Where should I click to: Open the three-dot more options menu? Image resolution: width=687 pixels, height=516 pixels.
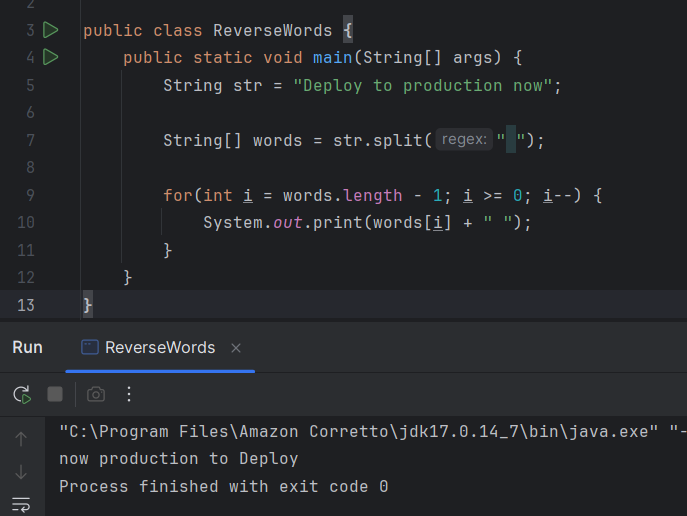(x=128, y=394)
